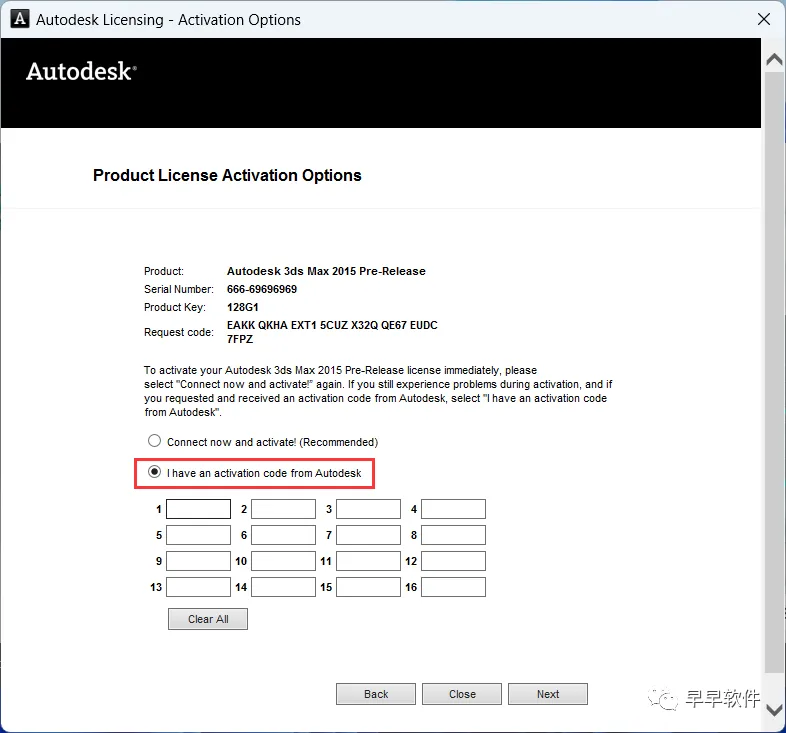
Task: Click activation code field 16
Action: [453, 587]
